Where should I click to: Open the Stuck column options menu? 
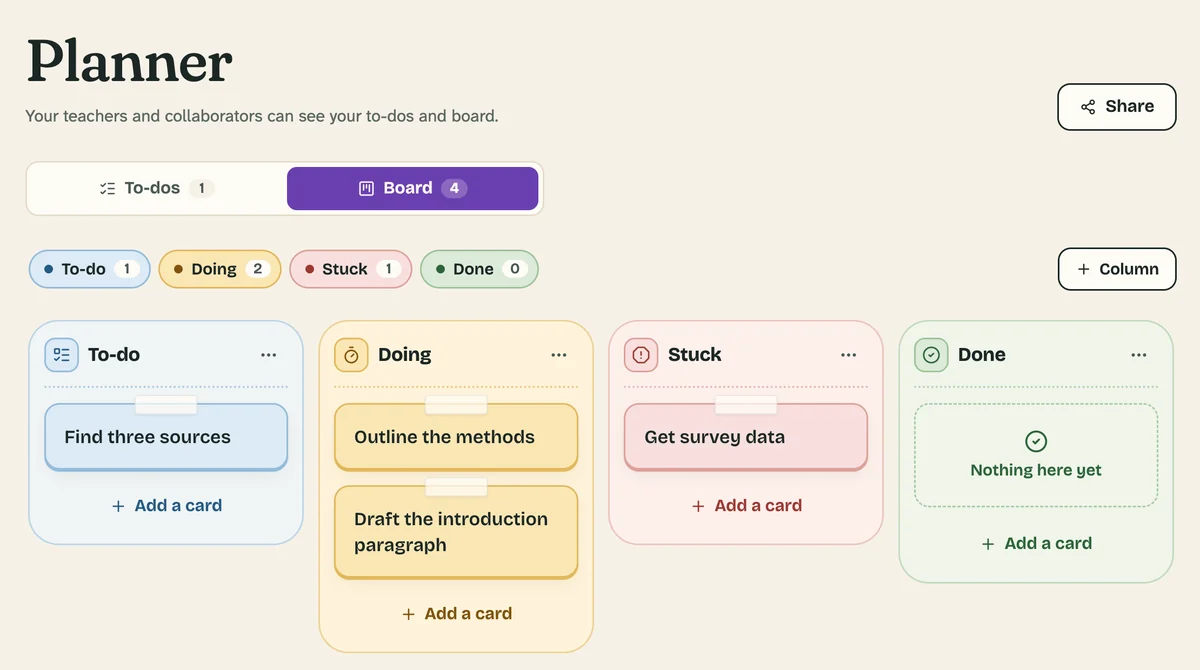[849, 355]
